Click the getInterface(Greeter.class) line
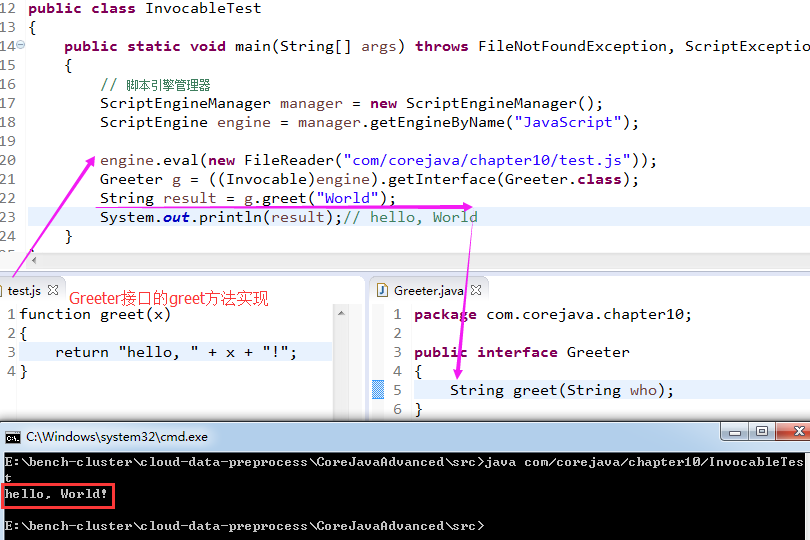Image resolution: width=810 pixels, height=540 pixels. [x=369, y=179]
